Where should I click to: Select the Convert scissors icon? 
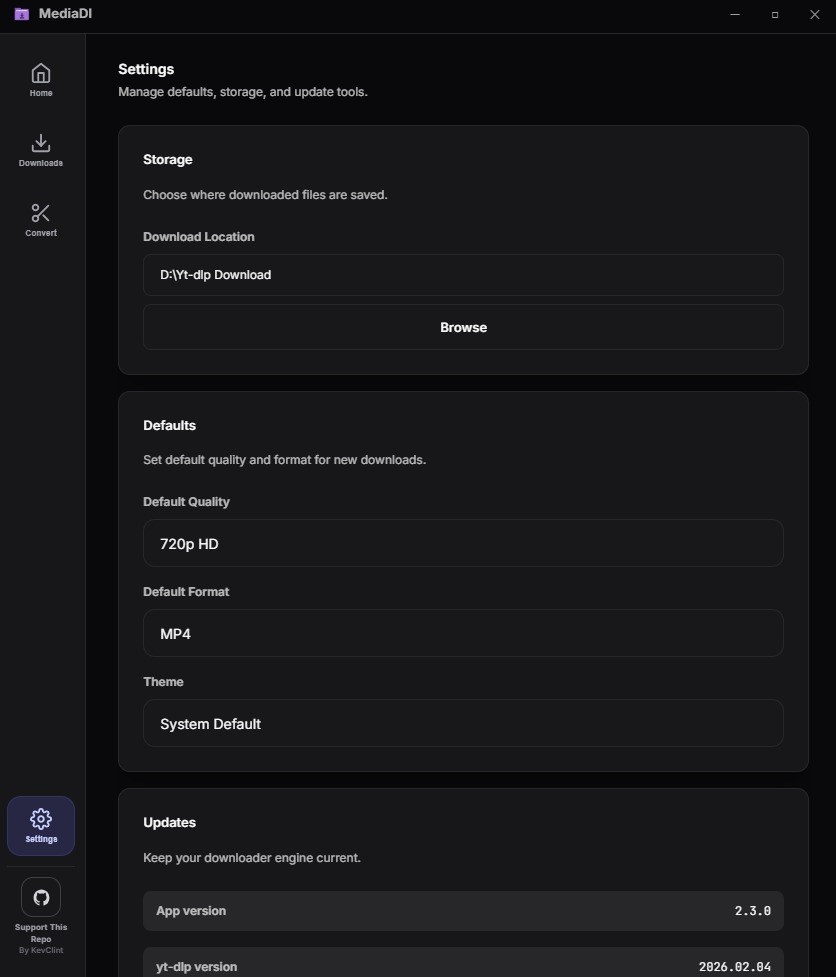tap(40, 213)
